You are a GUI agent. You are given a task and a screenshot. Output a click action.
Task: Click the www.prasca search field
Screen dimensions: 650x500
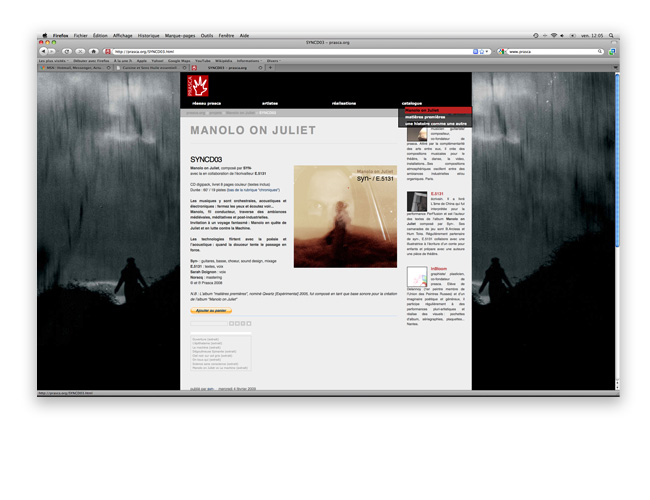tap(552, 52)
